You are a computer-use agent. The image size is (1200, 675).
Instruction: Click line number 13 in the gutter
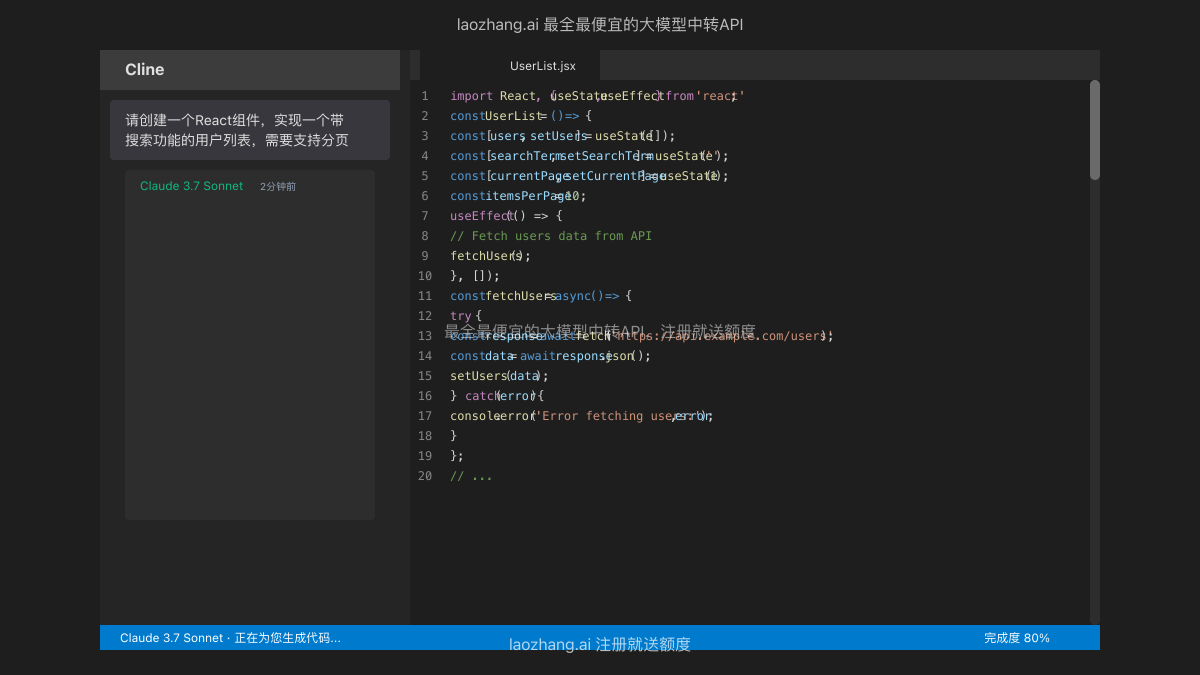pos(425,336)
